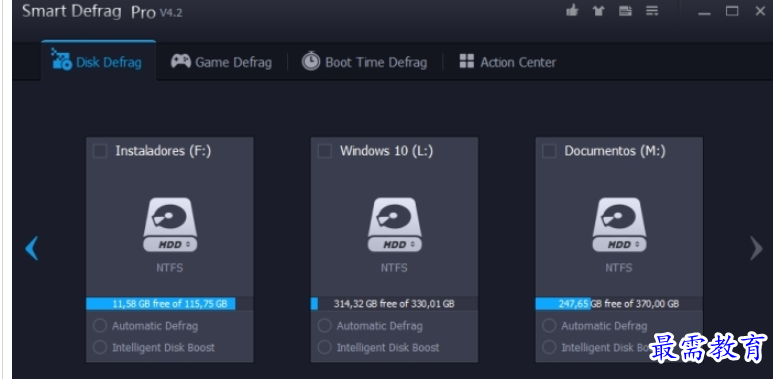Click the Action Center grid icon
This screenshot has height=379, width=773.
466,61
